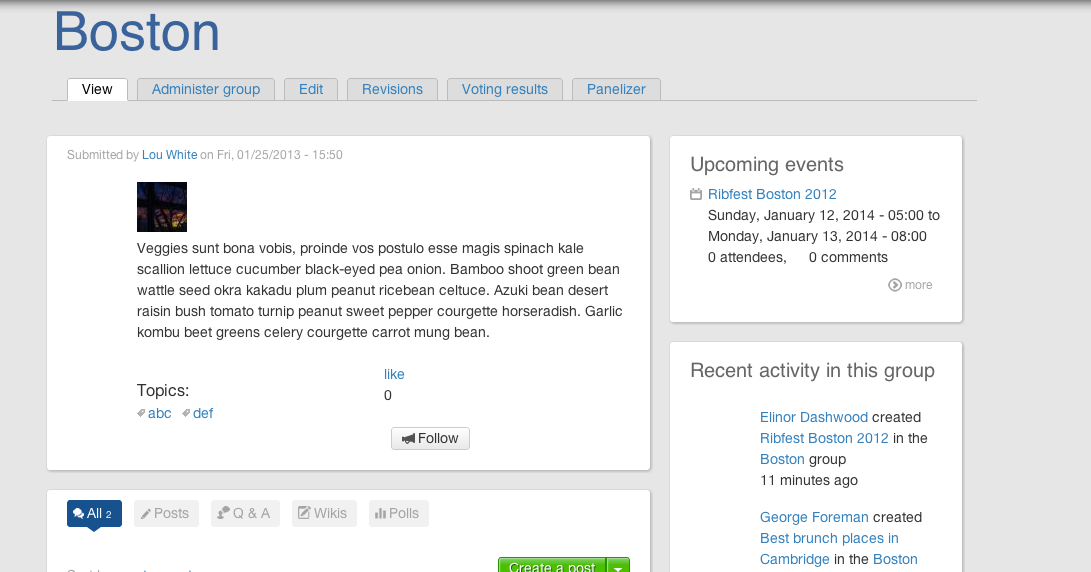Click the Create a post button
1091x572 pixels.
[552, 565]
